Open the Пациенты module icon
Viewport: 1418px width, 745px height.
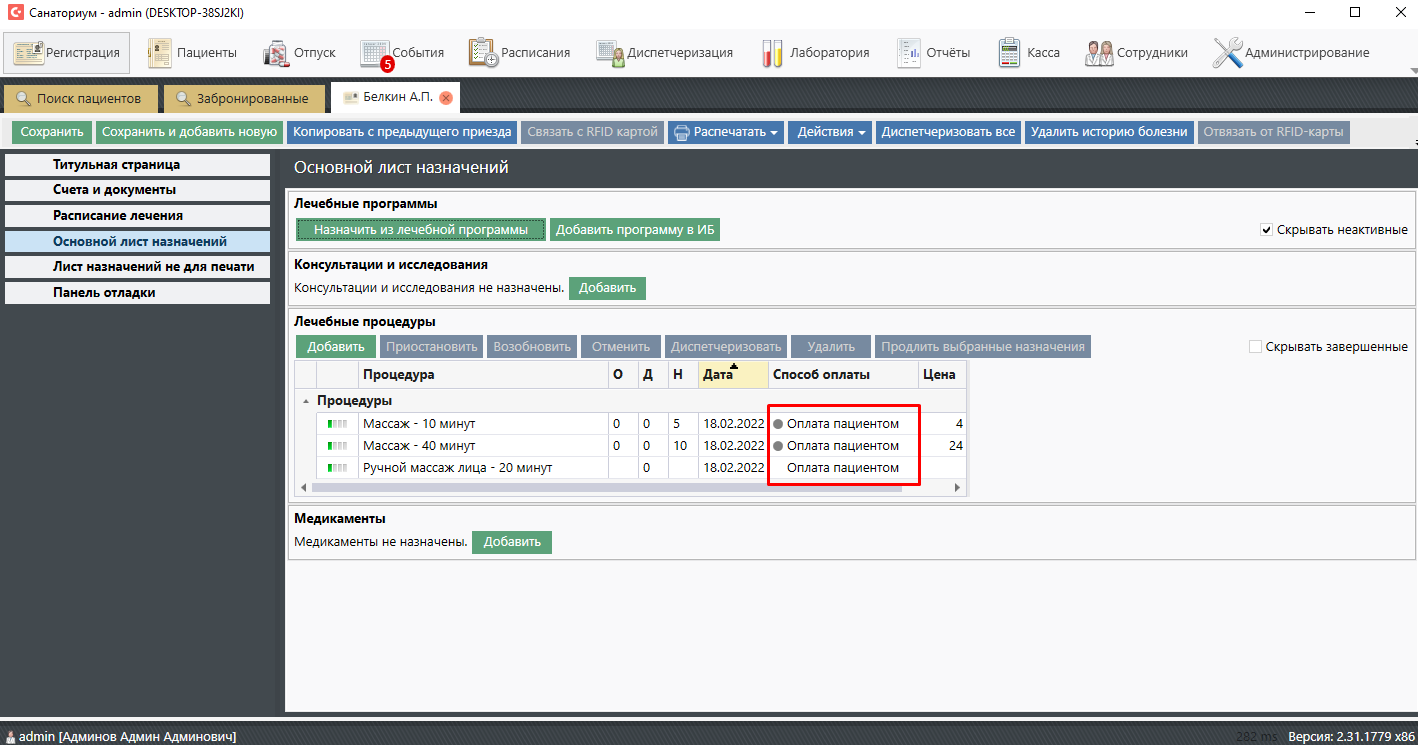tap(160, 53)
